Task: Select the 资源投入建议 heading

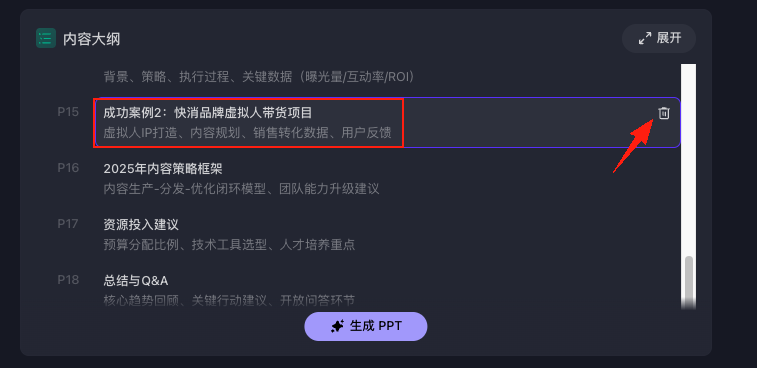Action: [141, 225]
